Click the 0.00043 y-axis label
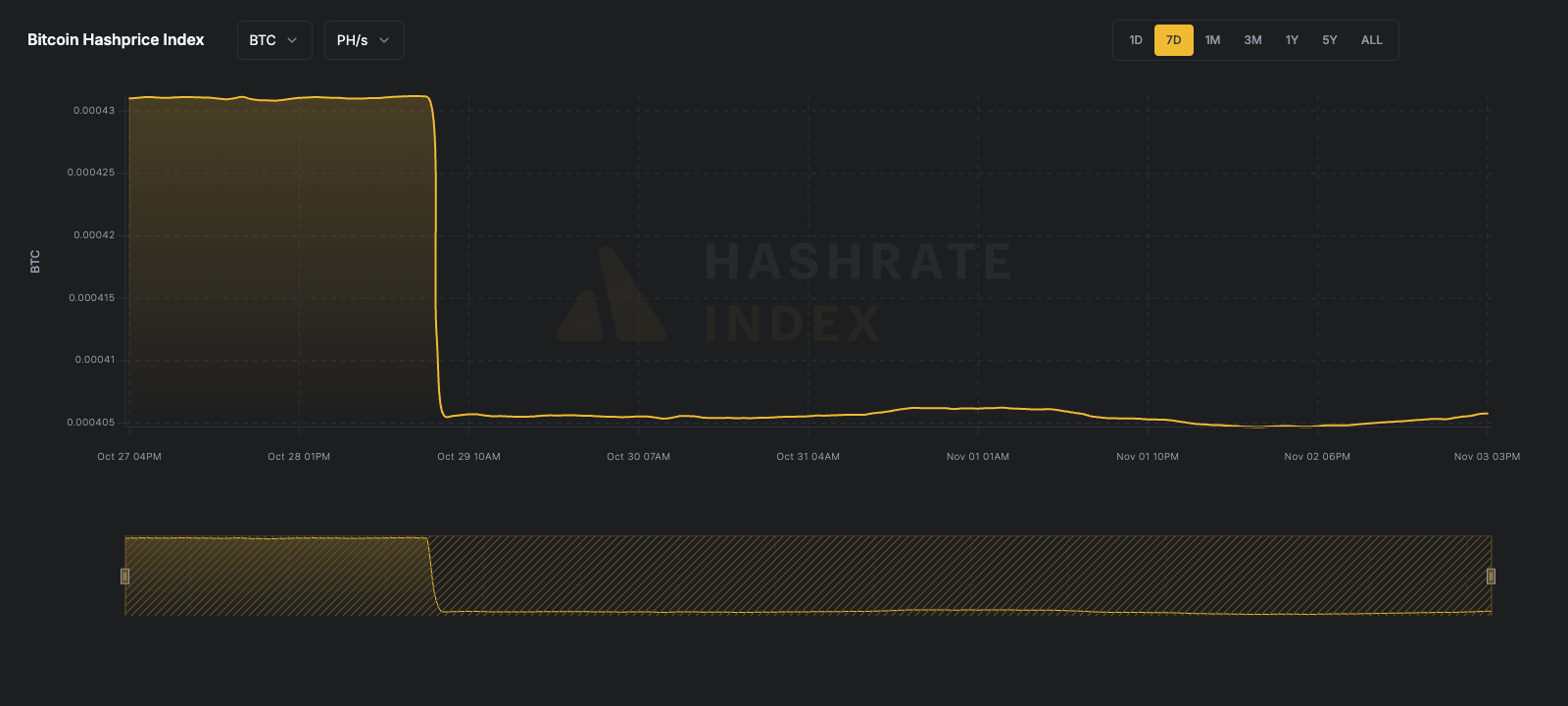 [94, 111]
